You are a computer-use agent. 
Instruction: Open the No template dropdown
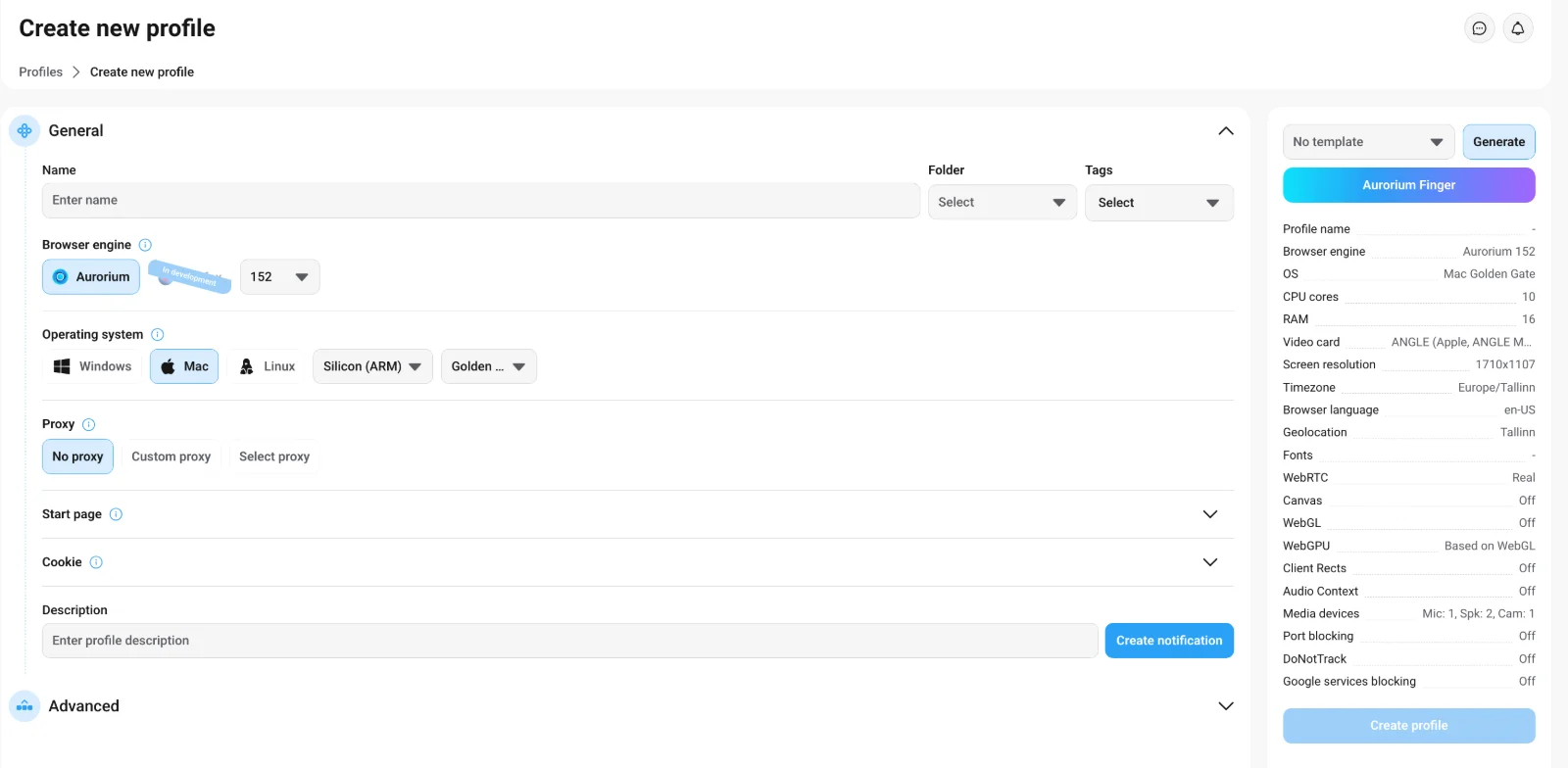pos(1368,142)
